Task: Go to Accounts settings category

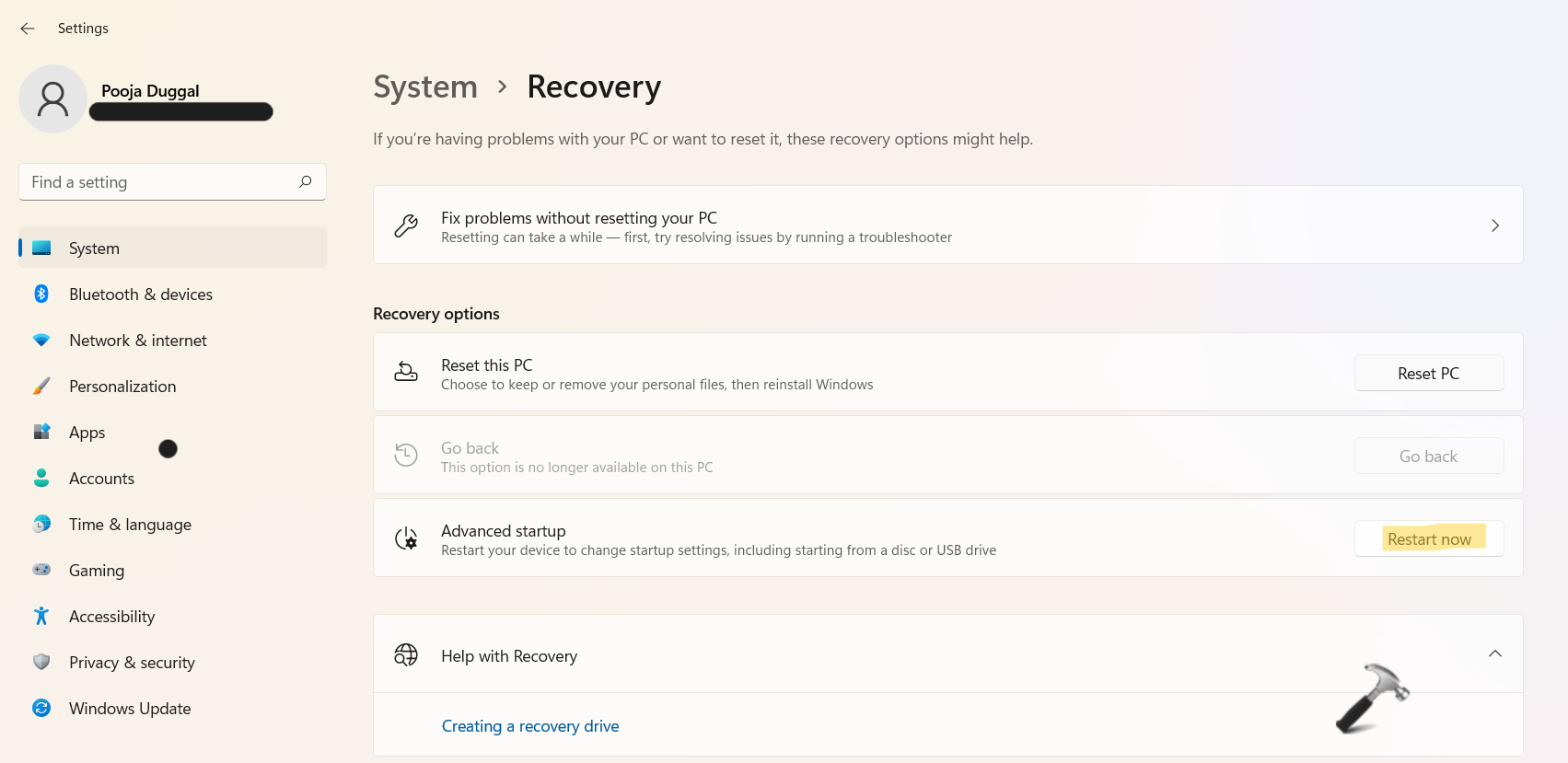Action: pyautogui.click(x=101, y=479)
